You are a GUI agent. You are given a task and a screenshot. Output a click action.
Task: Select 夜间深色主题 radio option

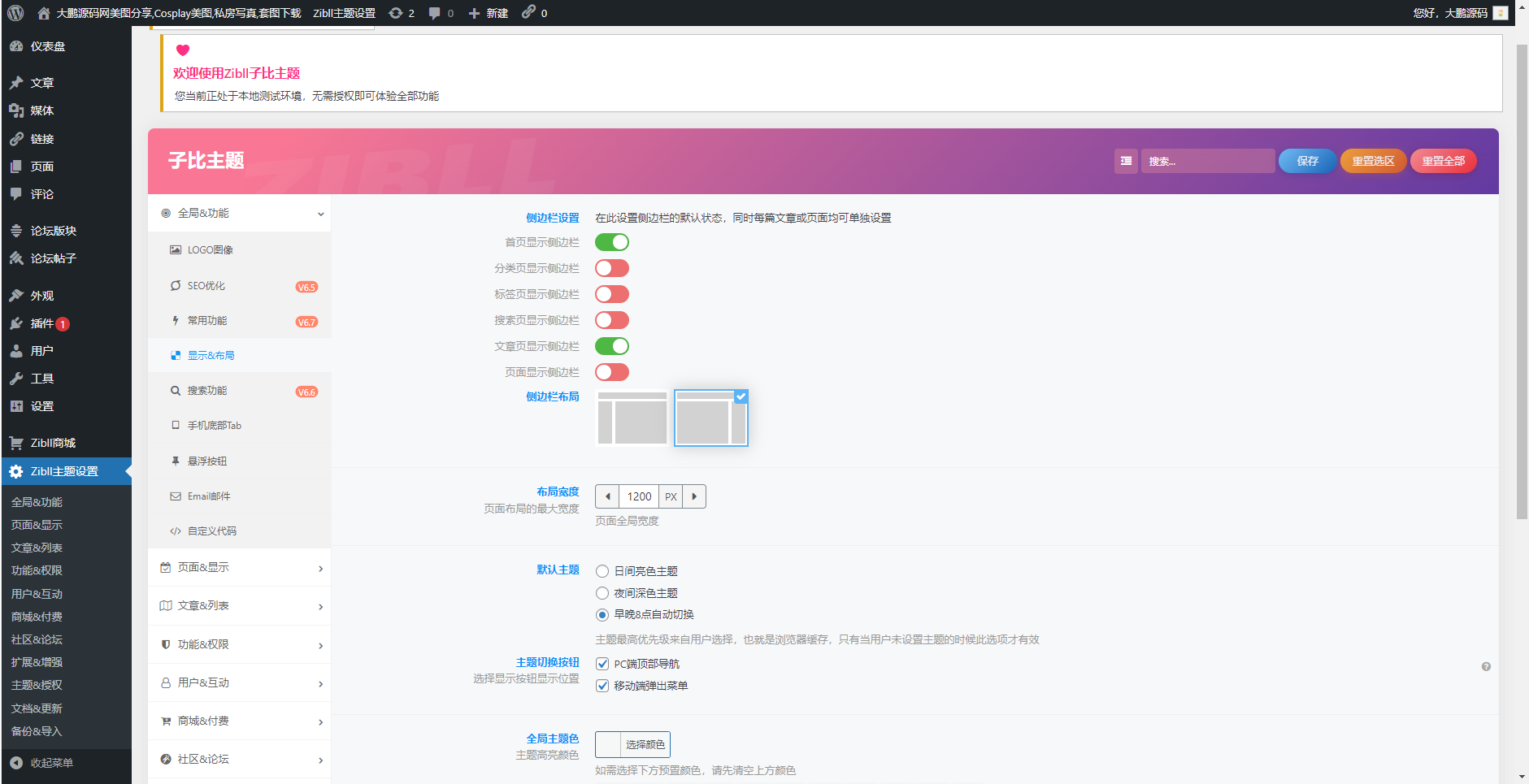[602, 592]
